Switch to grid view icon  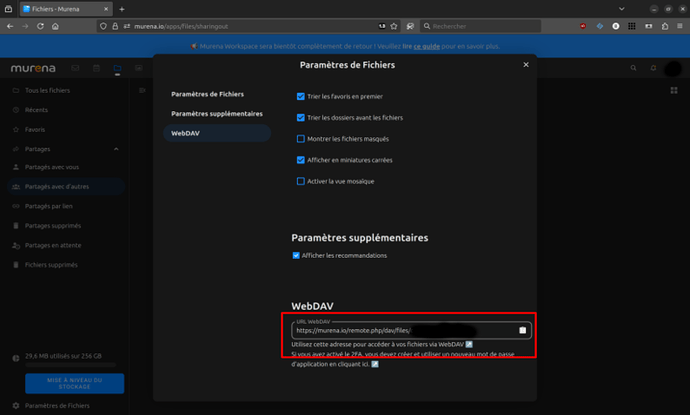(674, 90)
